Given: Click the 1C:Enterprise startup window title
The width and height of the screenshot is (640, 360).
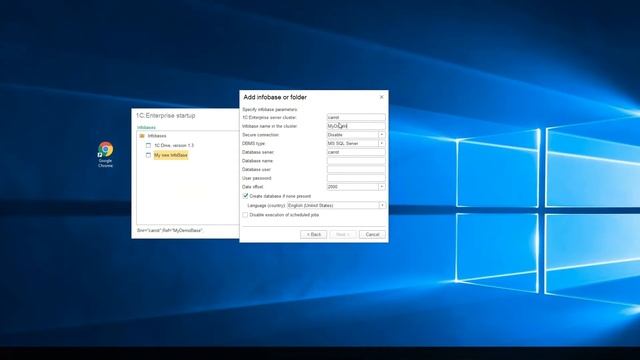Looking at the screenshot, I should point(166,116).
